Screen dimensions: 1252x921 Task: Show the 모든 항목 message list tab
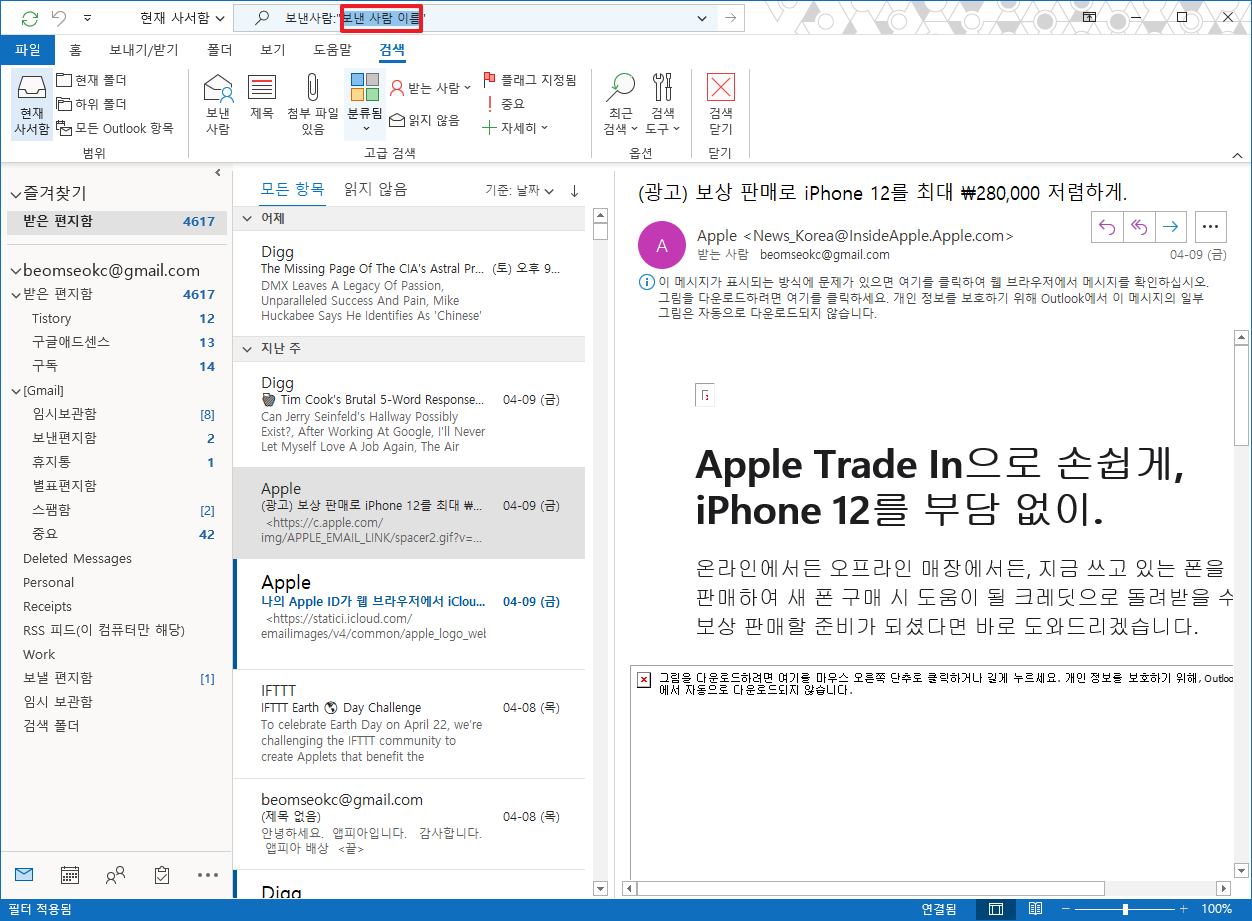292,189
